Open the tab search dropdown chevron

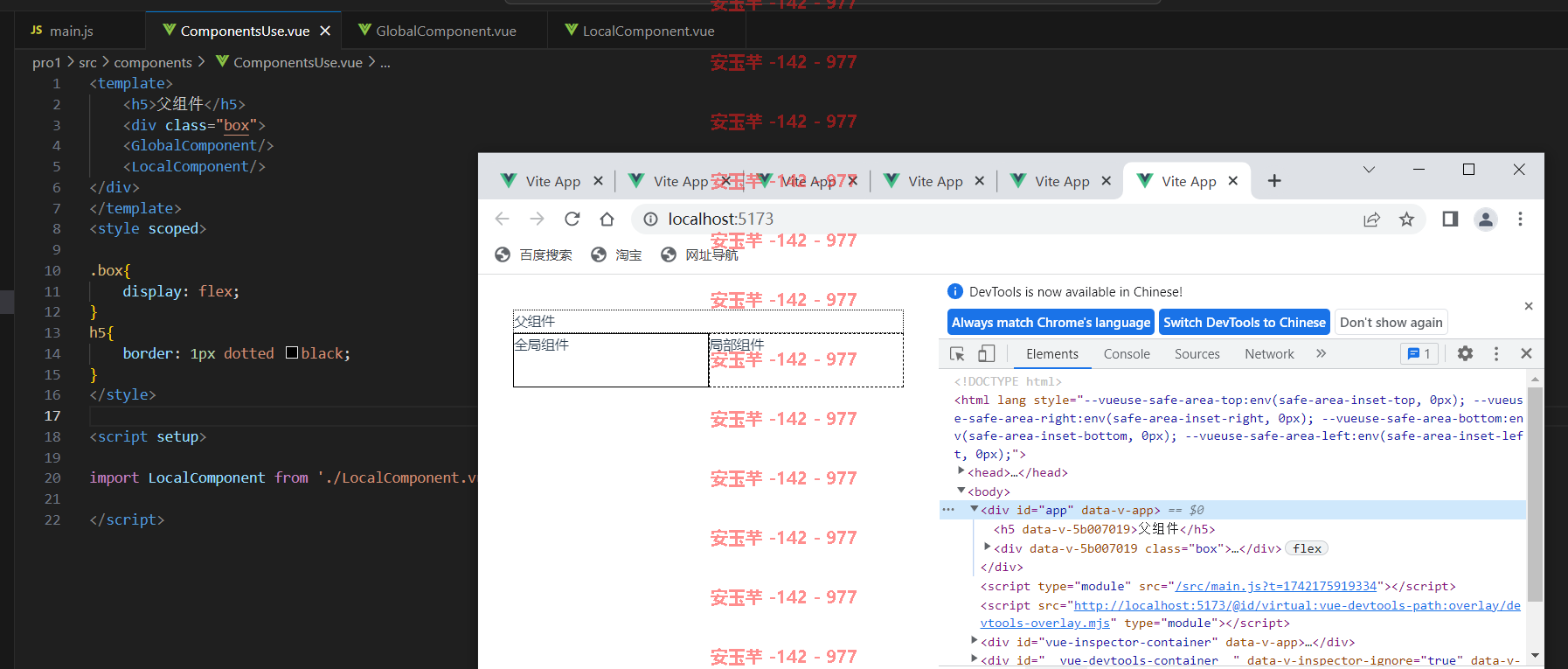pos(1369,170)
